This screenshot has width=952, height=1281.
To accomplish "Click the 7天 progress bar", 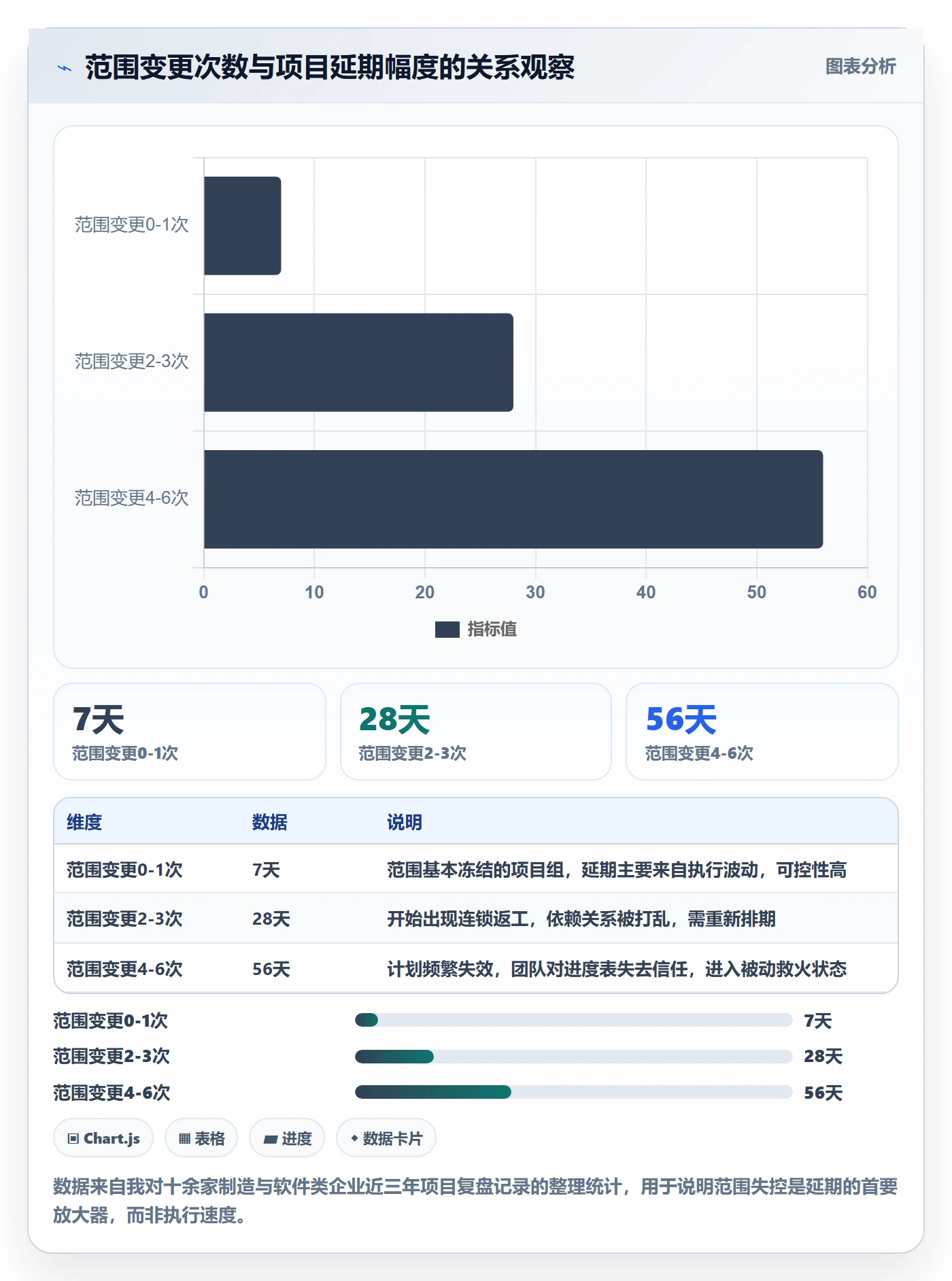I will 574,1020.
